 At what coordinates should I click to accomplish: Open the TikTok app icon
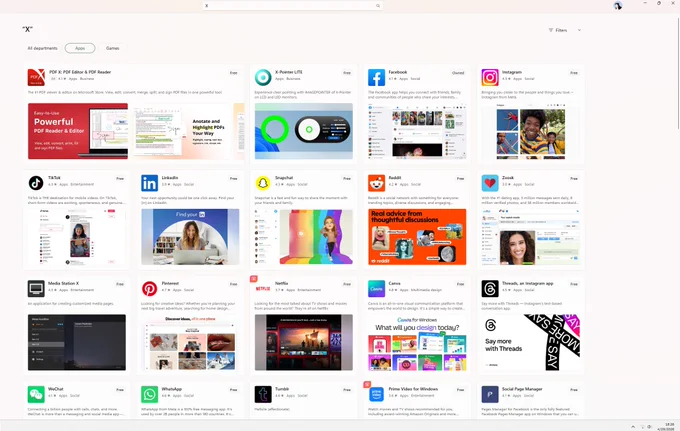[x=36, y=183]
